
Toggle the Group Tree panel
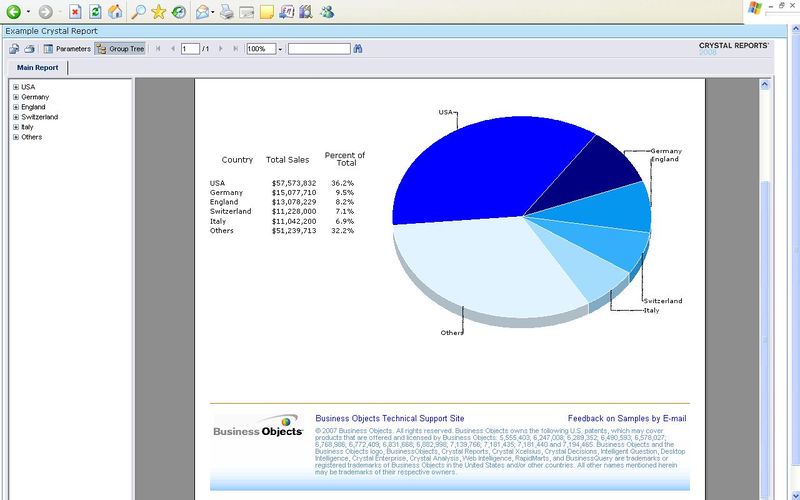click(x=120, y=48)
